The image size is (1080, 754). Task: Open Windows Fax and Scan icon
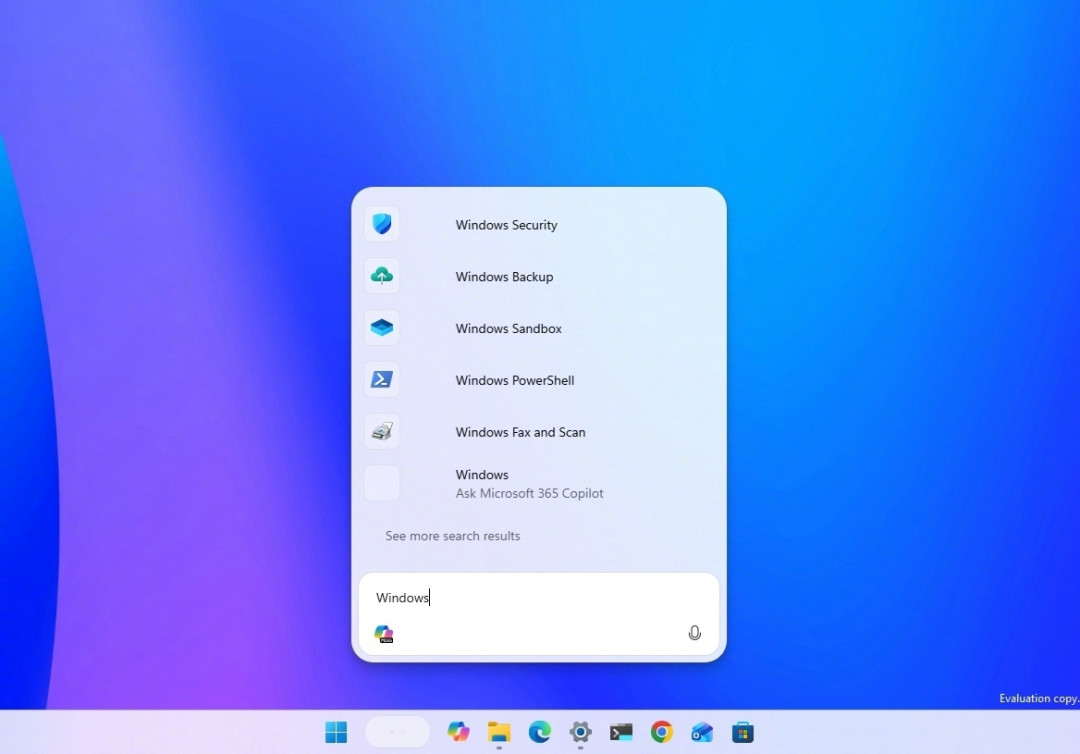click(382, 432)
